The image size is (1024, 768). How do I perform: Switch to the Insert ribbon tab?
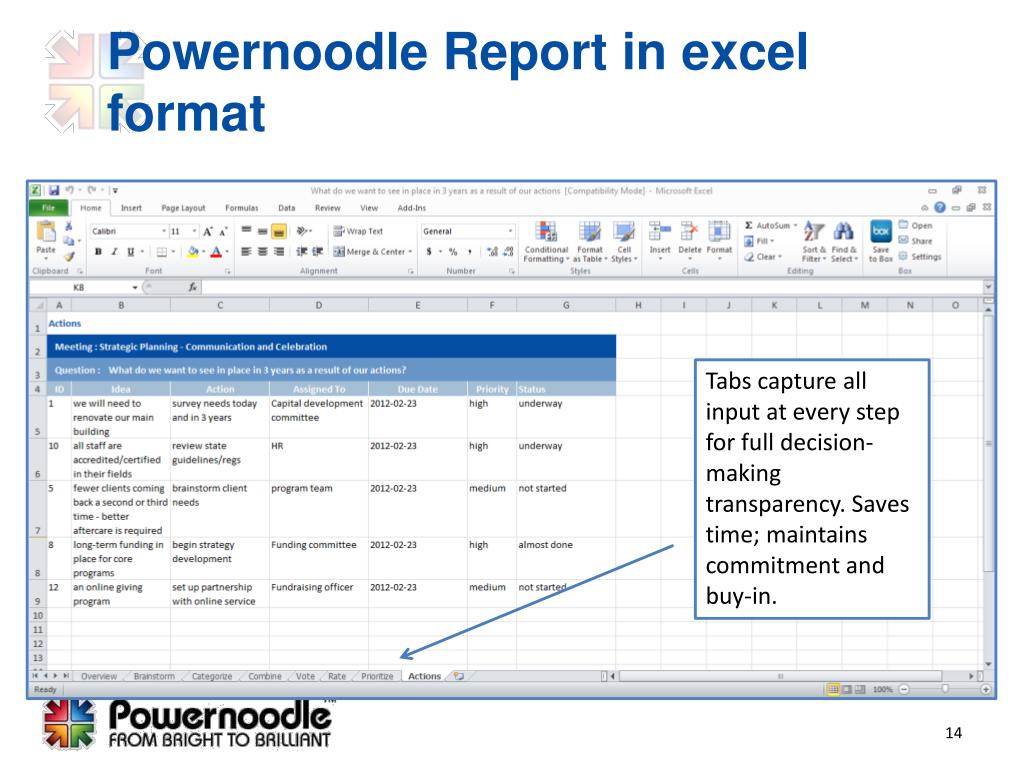tap(131, 208)
